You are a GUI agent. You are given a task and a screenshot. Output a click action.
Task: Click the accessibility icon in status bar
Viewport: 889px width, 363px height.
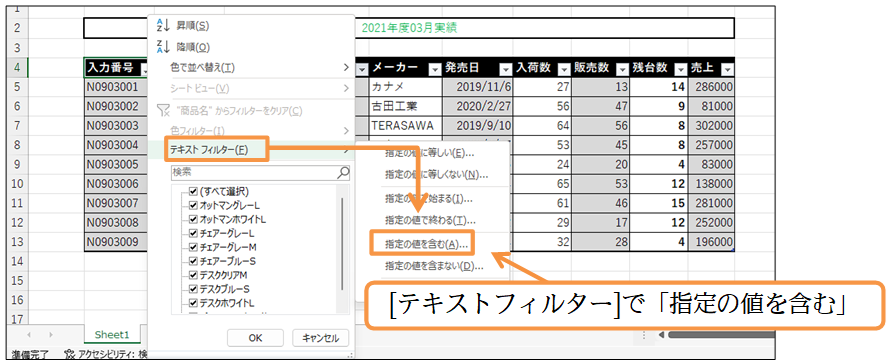click(x=70, y=355)
